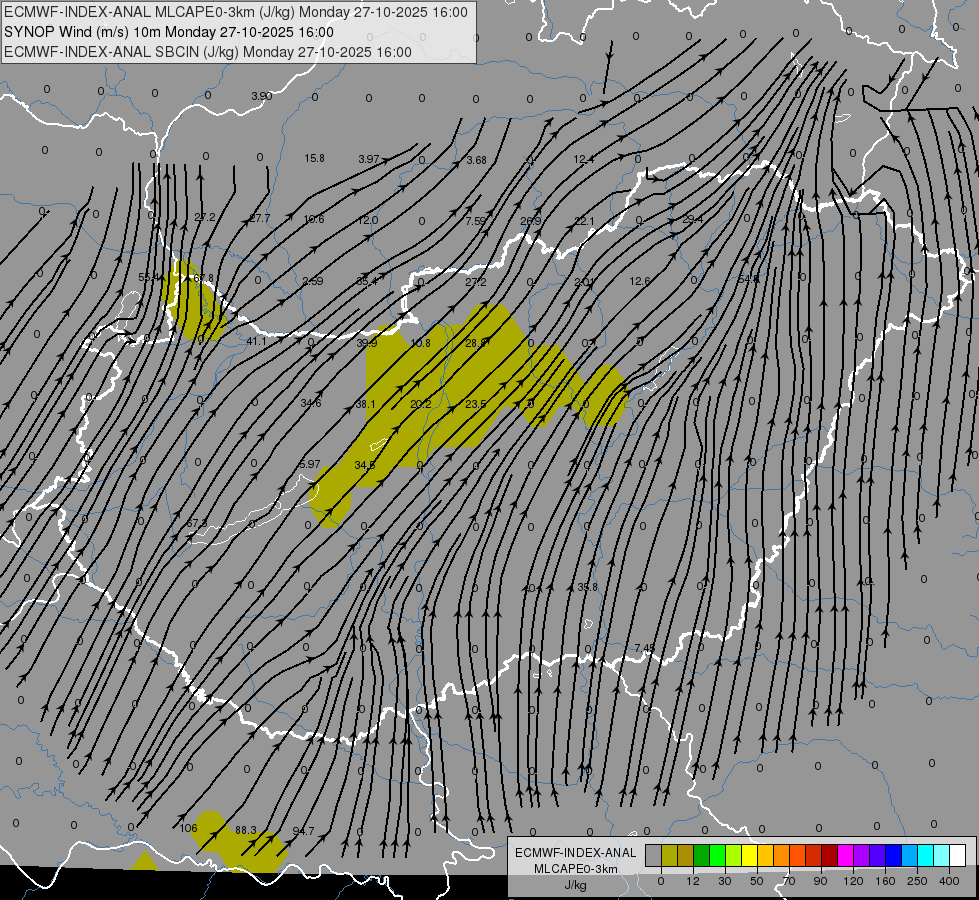Click the map value 35.8
The image size is (979, 900).
[588, 587]
